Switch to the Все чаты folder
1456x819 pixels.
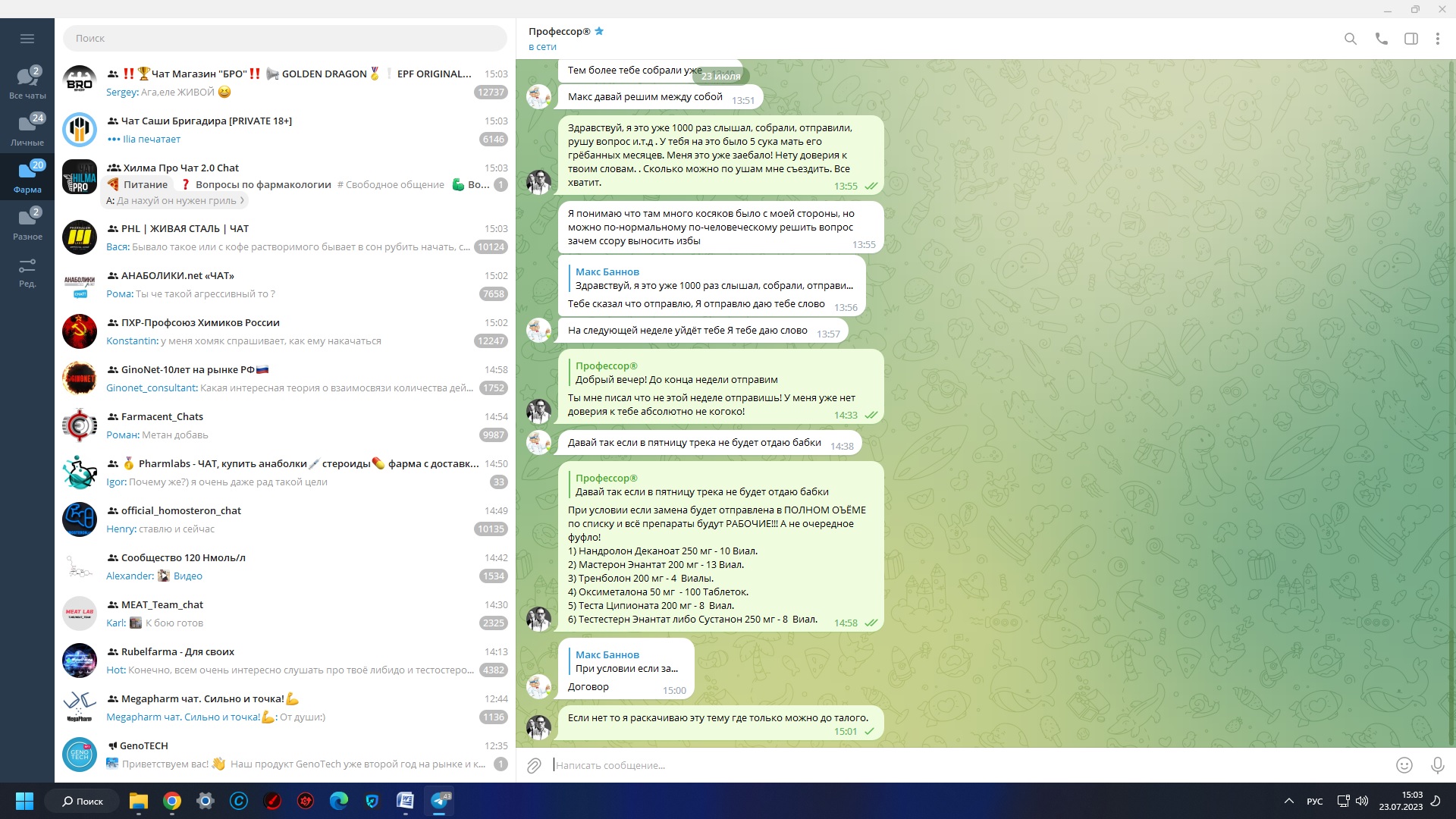pyautogui.click(x=27, y=83)
